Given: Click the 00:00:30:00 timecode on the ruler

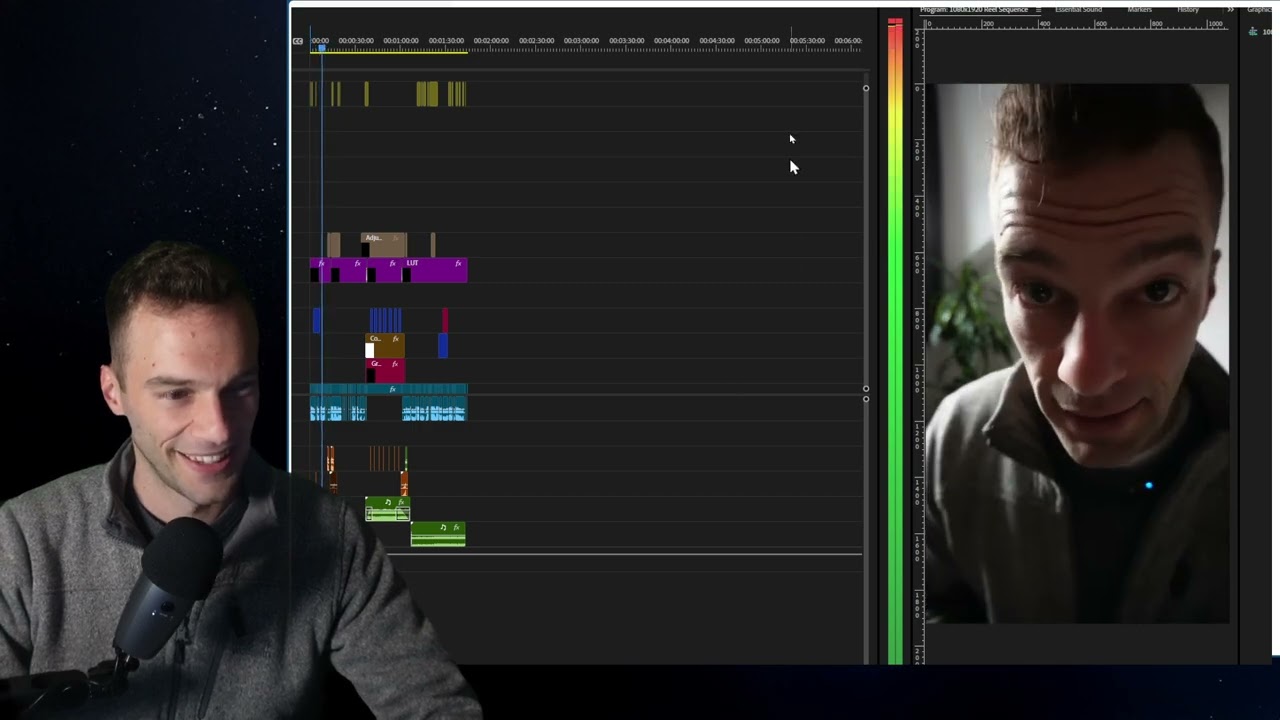Looking at the screenshot, I should coord(356,41).
